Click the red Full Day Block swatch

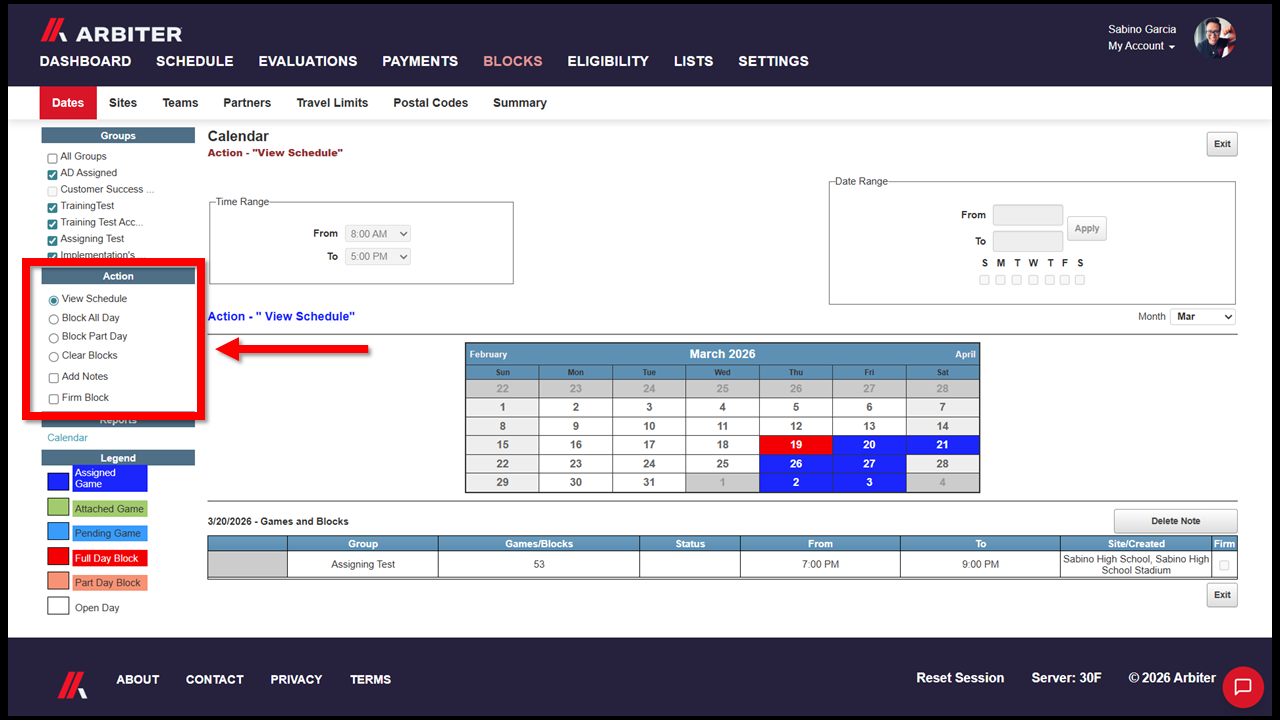[x=59, y=558]
